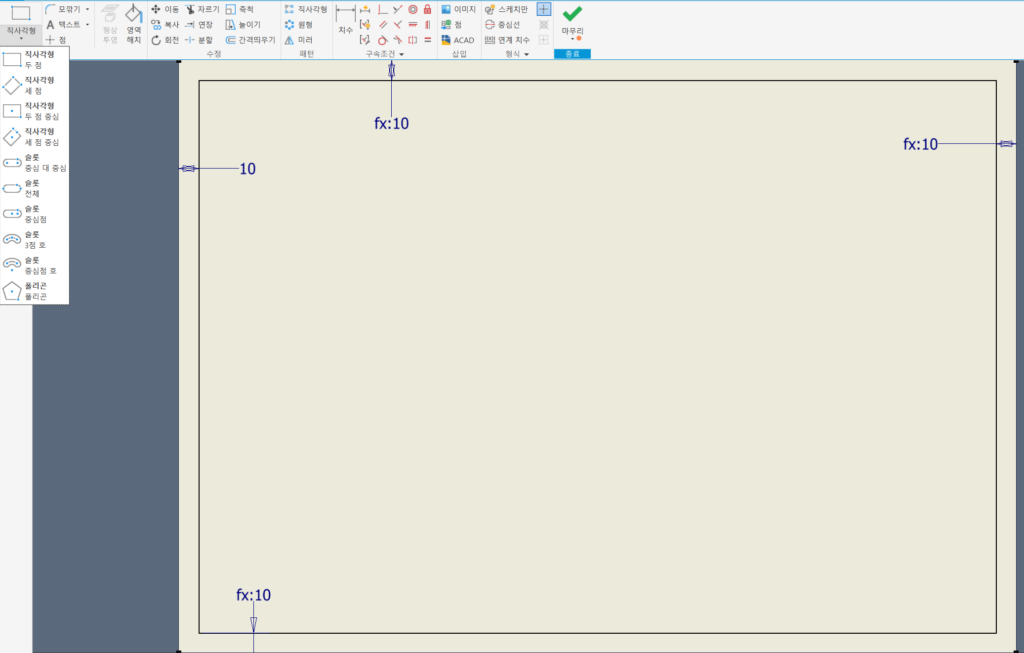Expand the 형식 panel dropdown
The image size is (1024, 653).
tap(526, 54)
